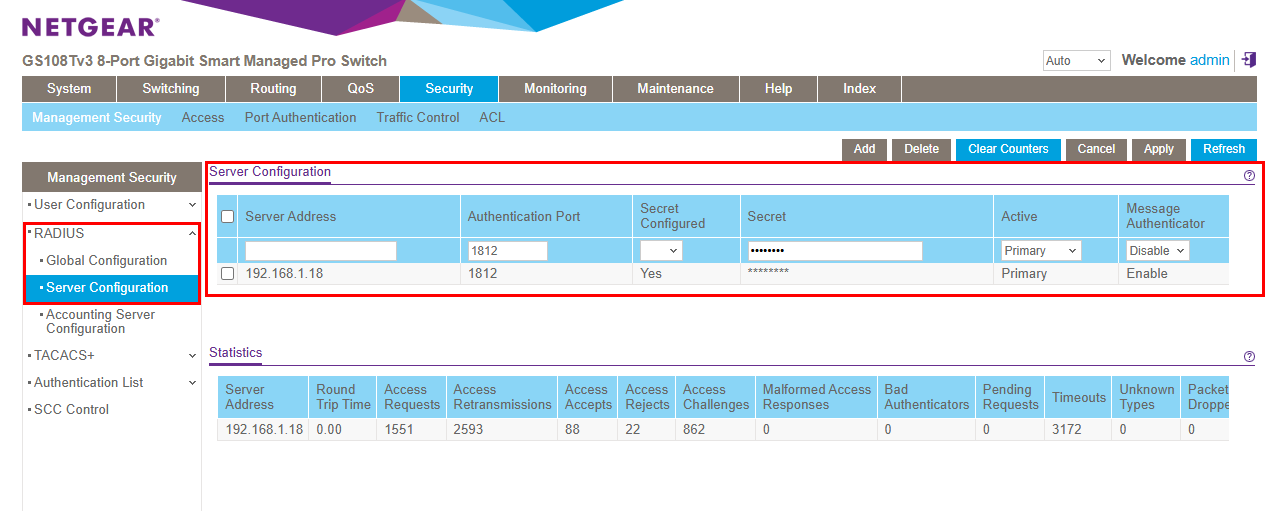
Task: Expand the TACACS+ menu section
Action: click(x=191, y=355)
